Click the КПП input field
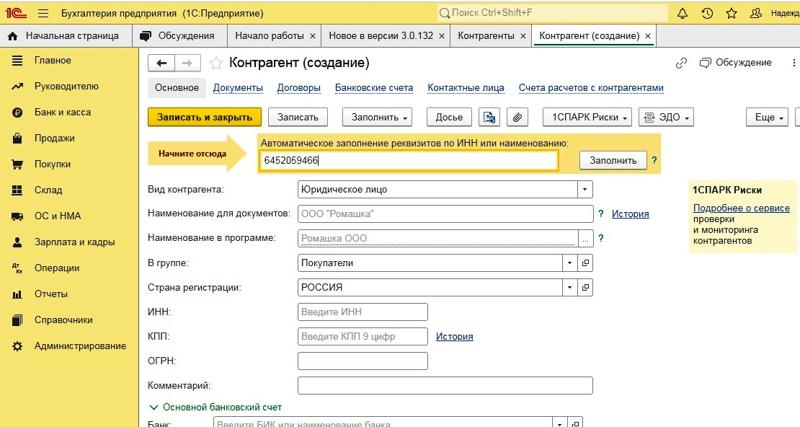Screen dimensions: 800x427 click(x=362, y=337)
